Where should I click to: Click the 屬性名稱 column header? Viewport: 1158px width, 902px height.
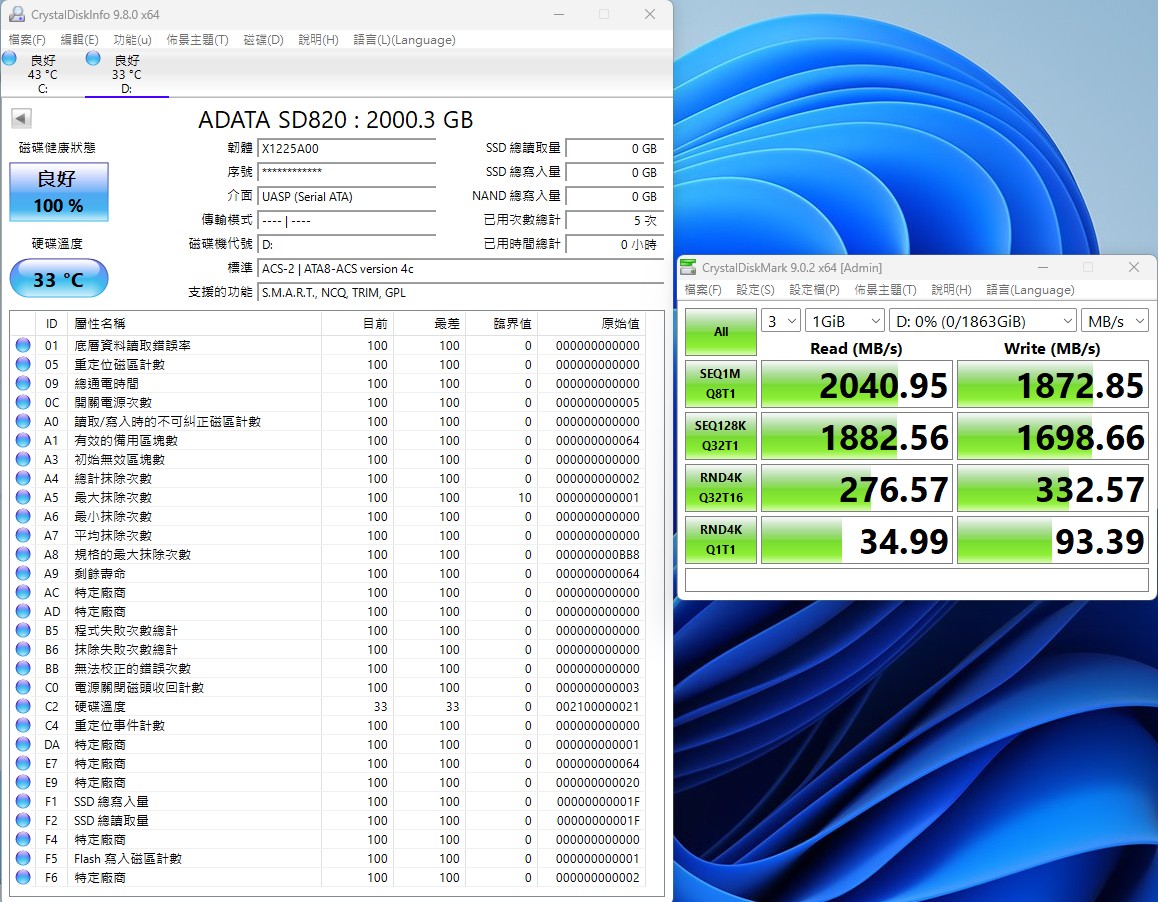195,324
